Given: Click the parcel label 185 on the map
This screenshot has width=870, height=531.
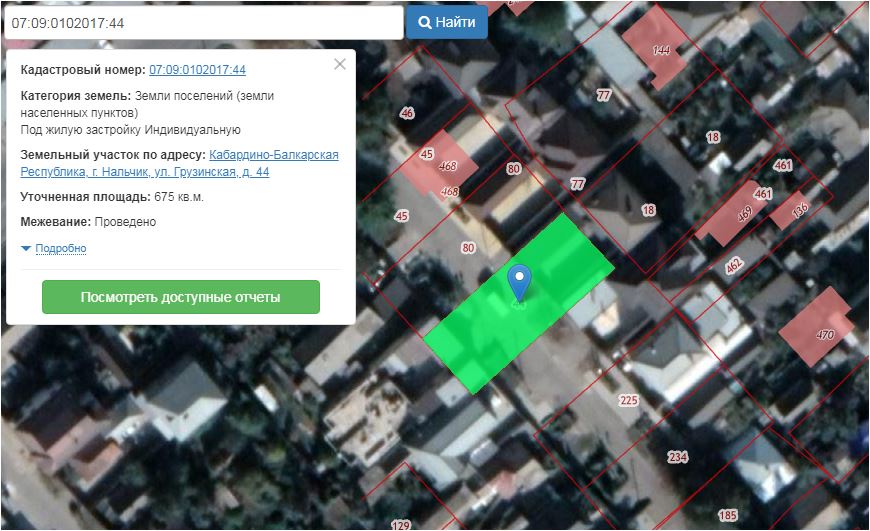Looking at the screenshot, I should point(727,516).
